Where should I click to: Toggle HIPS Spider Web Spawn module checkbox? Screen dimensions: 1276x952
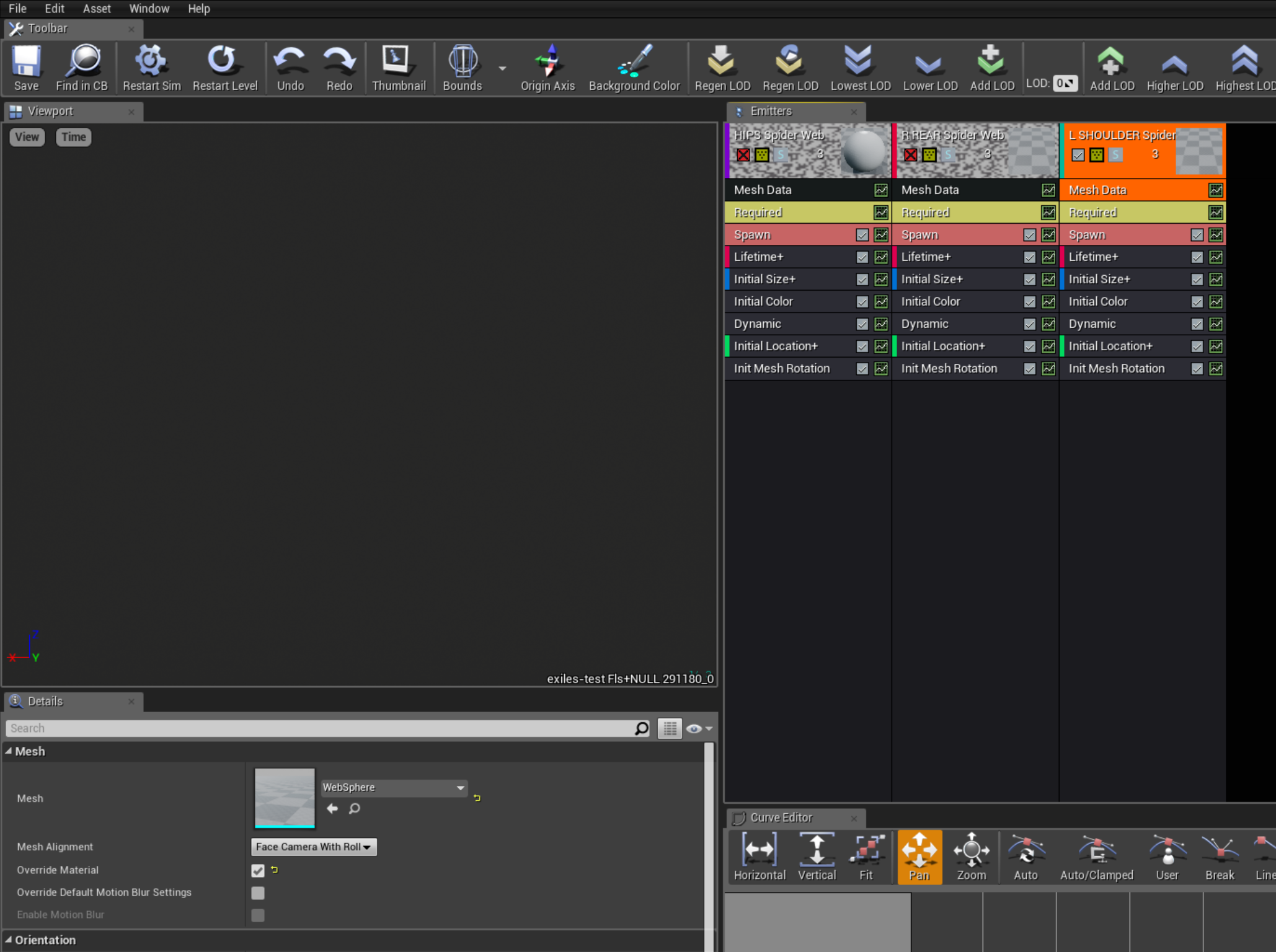click(862, 235)
